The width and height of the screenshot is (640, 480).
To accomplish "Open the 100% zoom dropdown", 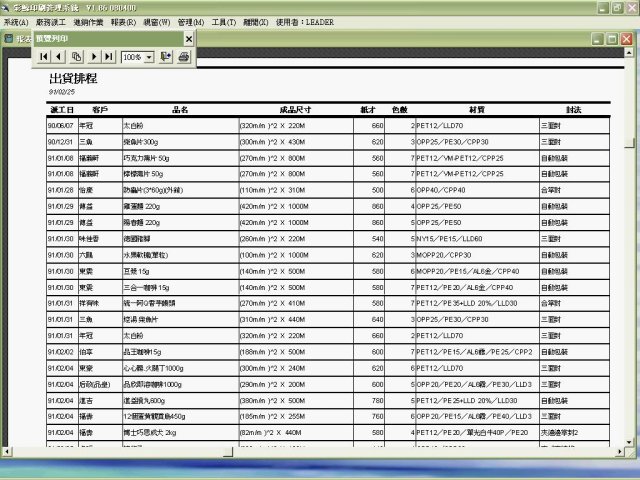I will 148,57.
